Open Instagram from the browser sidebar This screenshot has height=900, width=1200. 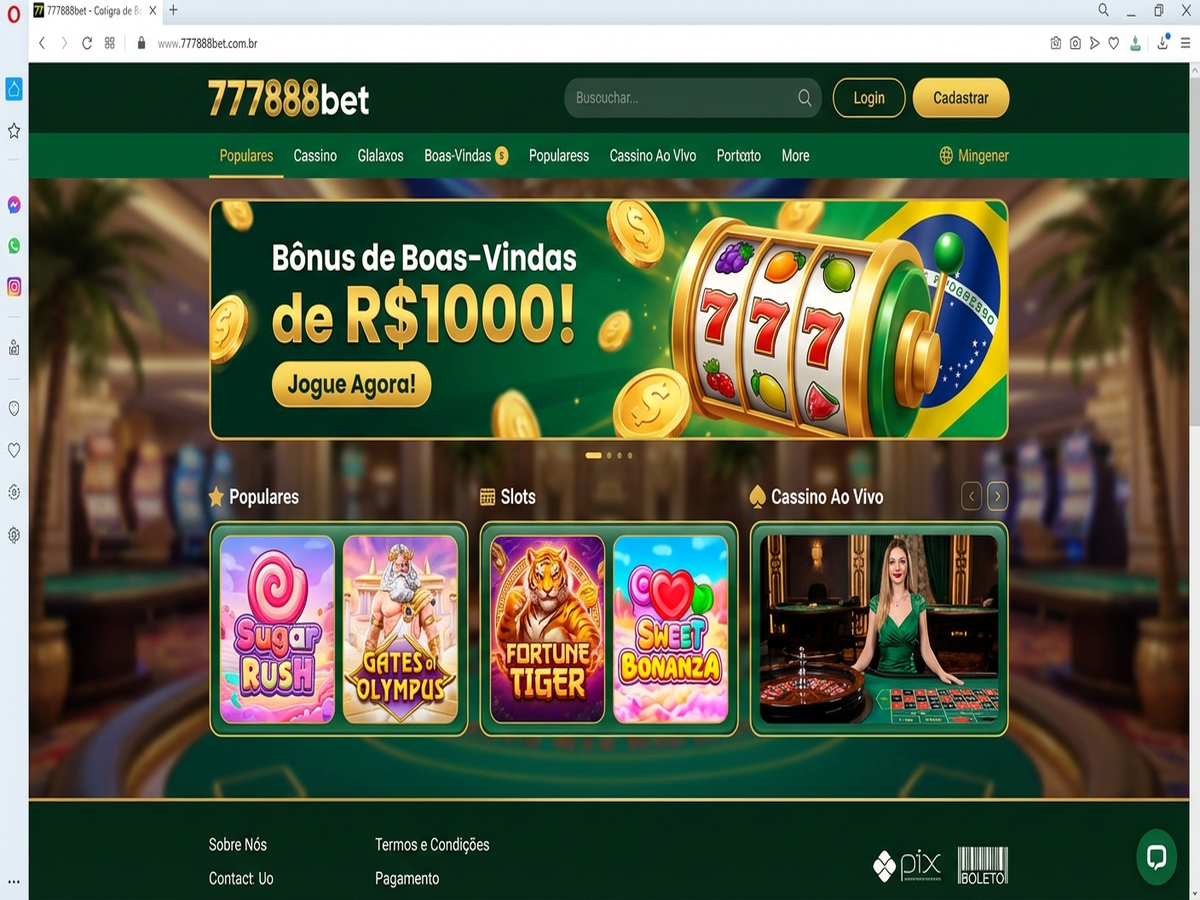pos(14,286)
